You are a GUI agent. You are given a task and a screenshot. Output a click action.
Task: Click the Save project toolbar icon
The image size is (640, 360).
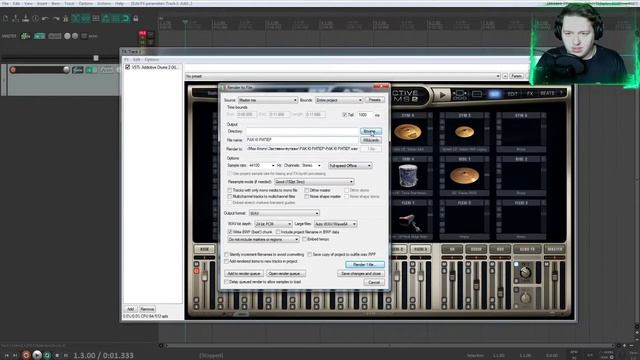pyautogui.click(x=25, y=18)
